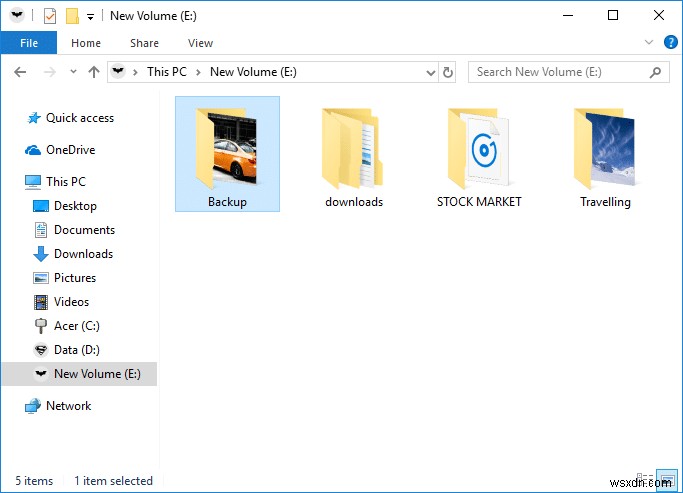Image resolution: width=683 pixels, height=493 pixels.
Task: Select the Backup folder name label
Action: coord(227,202)
